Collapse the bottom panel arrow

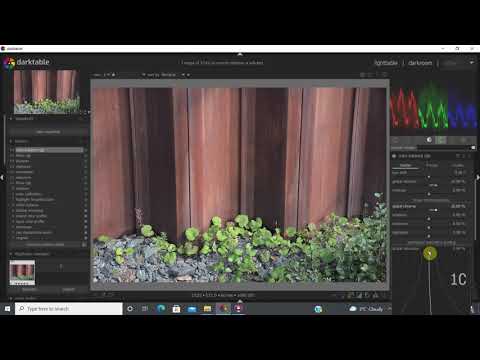(240, 301)
